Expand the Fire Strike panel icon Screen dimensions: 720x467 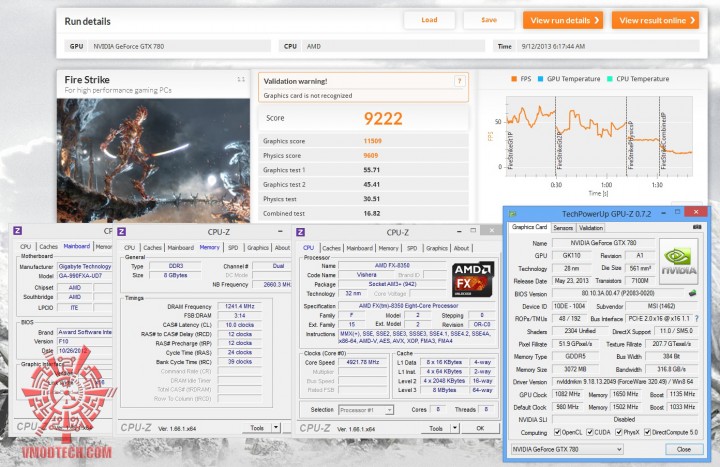(x=241, y=79)
